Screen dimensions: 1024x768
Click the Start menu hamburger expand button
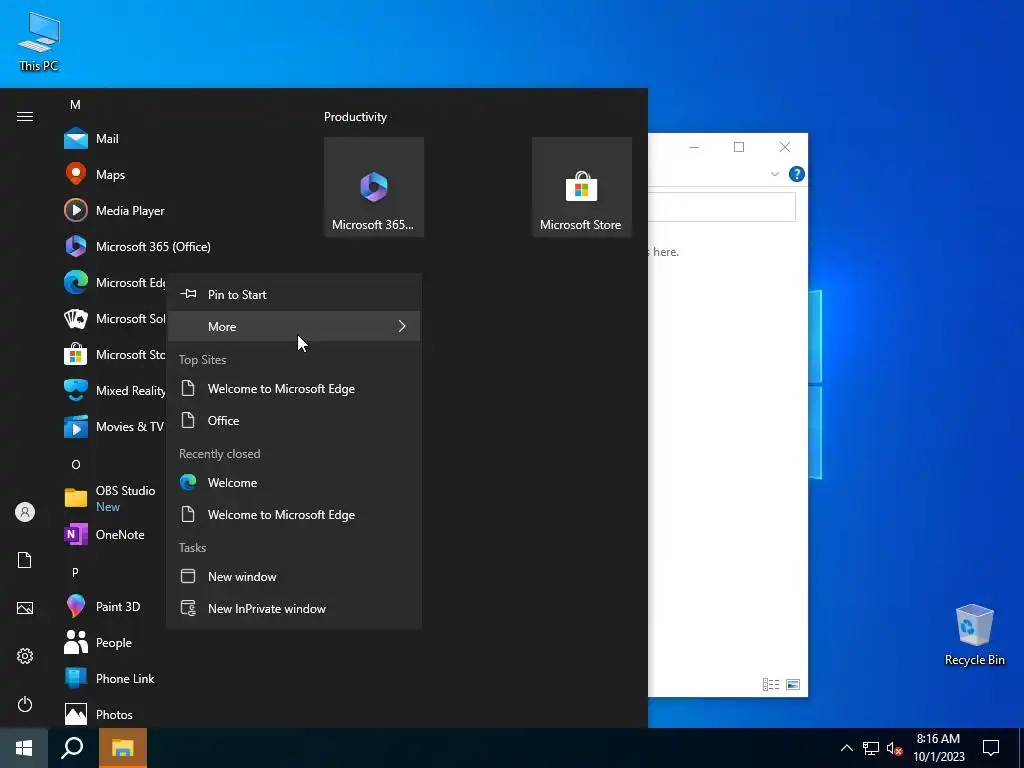[x=25, y=117]
